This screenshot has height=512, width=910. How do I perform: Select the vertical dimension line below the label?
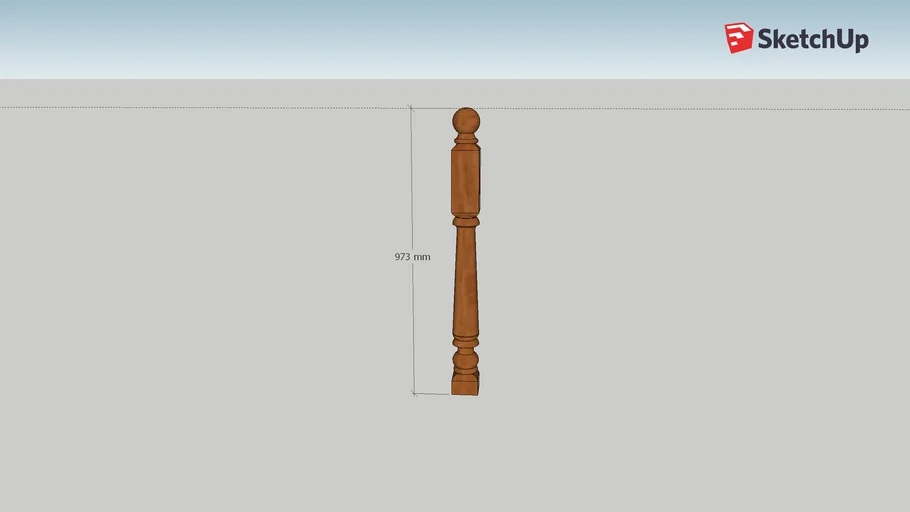point(412,330)
